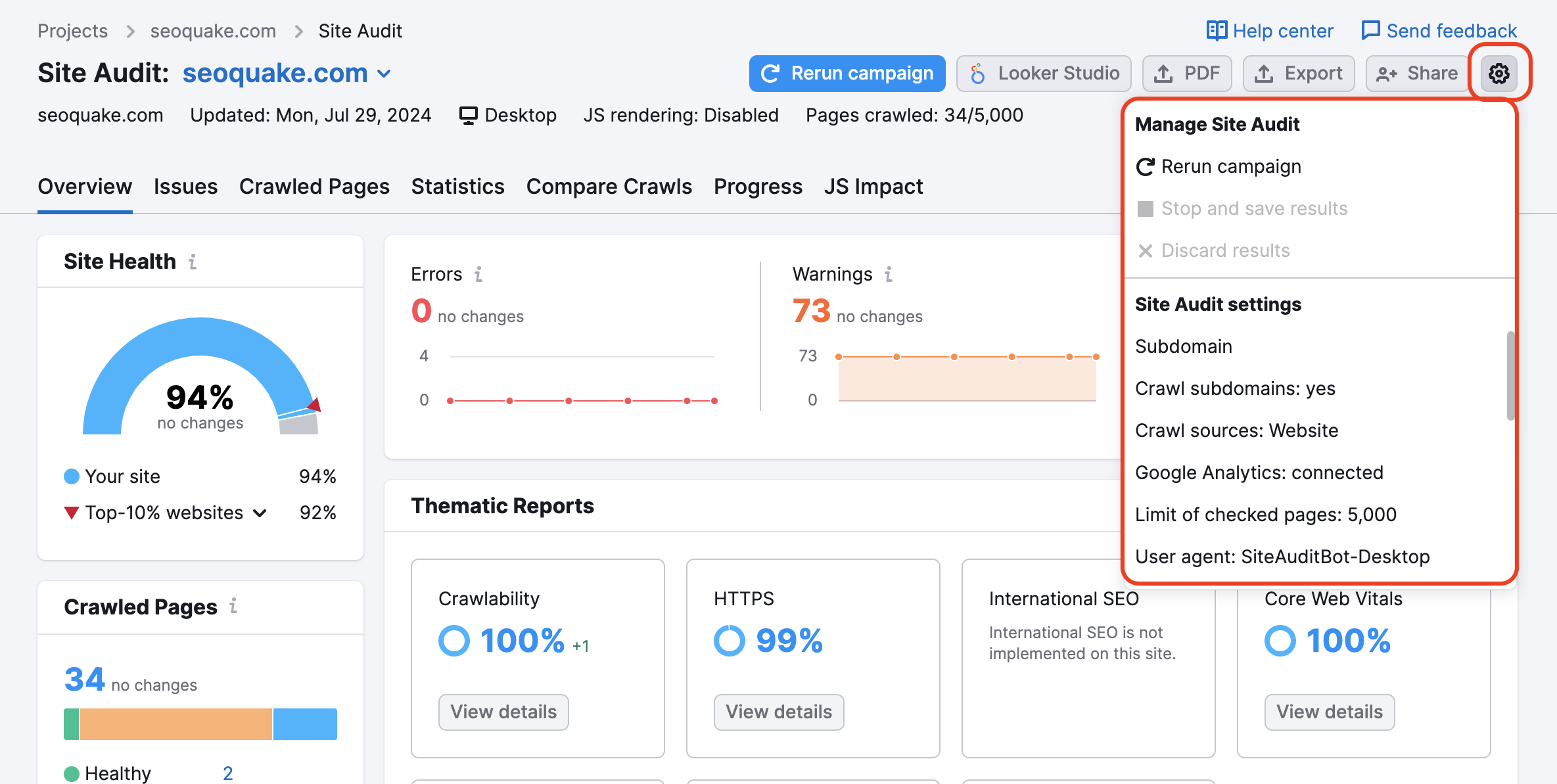Click the Errors info icon
This screenshot has width=1557, height=784.
pyautogui.click(x=478, y=274)
